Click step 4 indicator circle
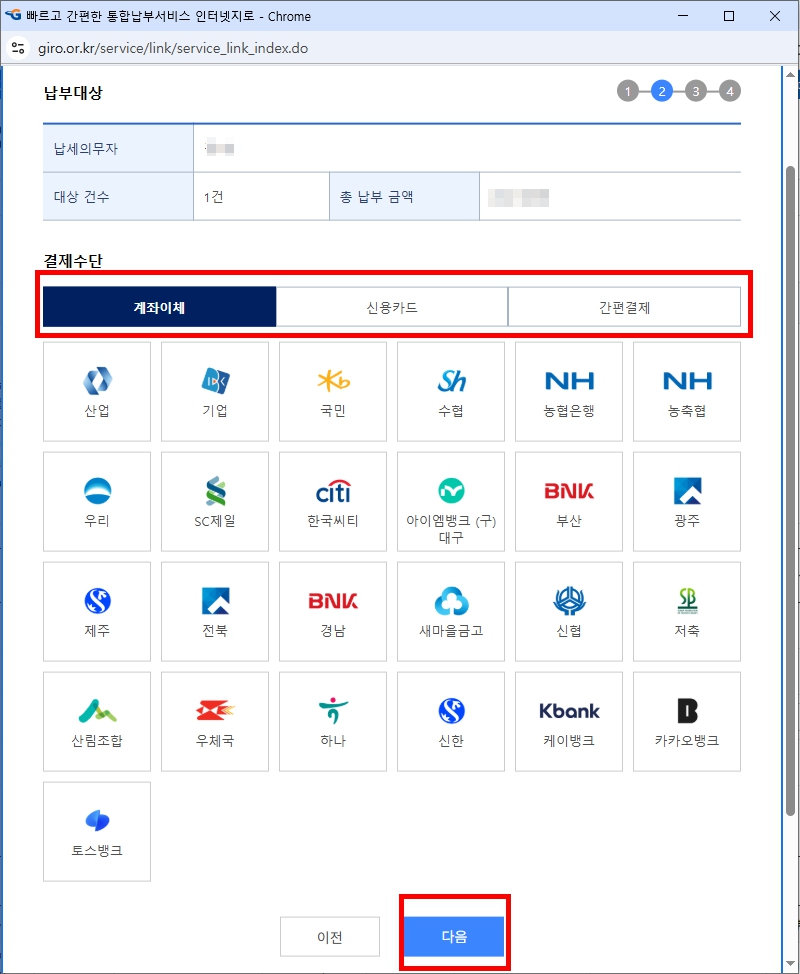 click(730, 91)
